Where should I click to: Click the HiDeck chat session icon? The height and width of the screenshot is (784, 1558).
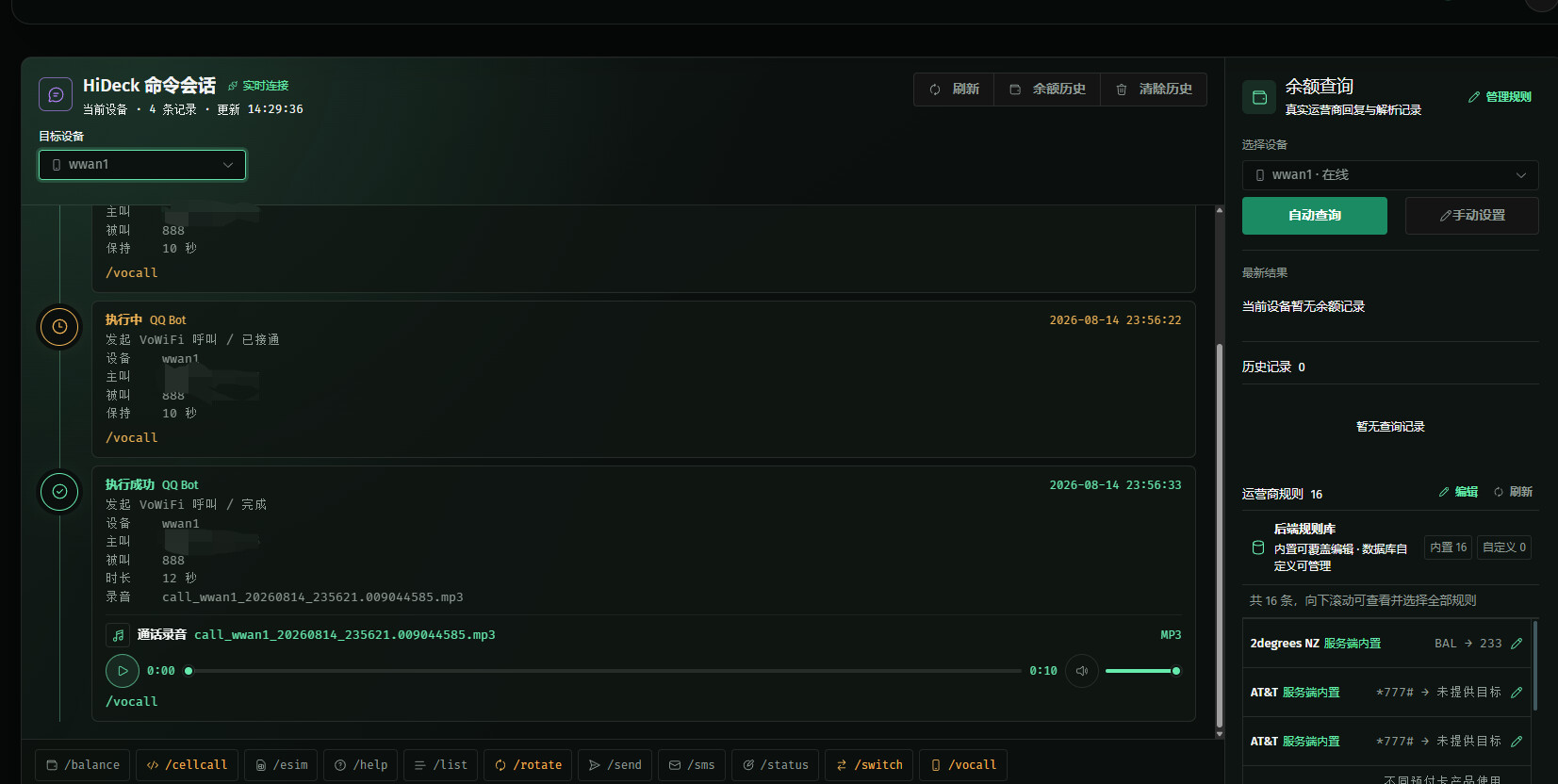[56, 94]
